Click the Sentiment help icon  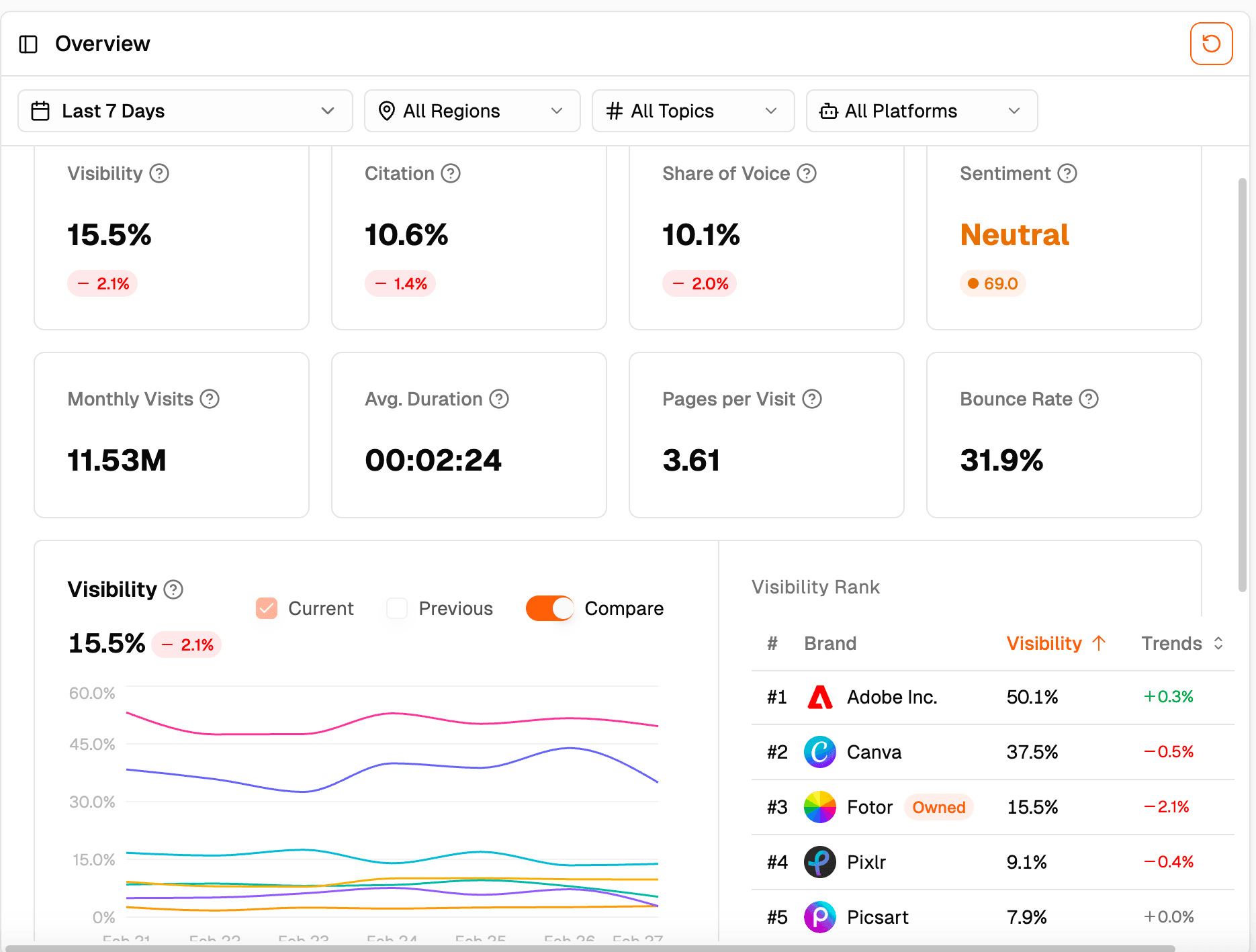[1067, 173]
